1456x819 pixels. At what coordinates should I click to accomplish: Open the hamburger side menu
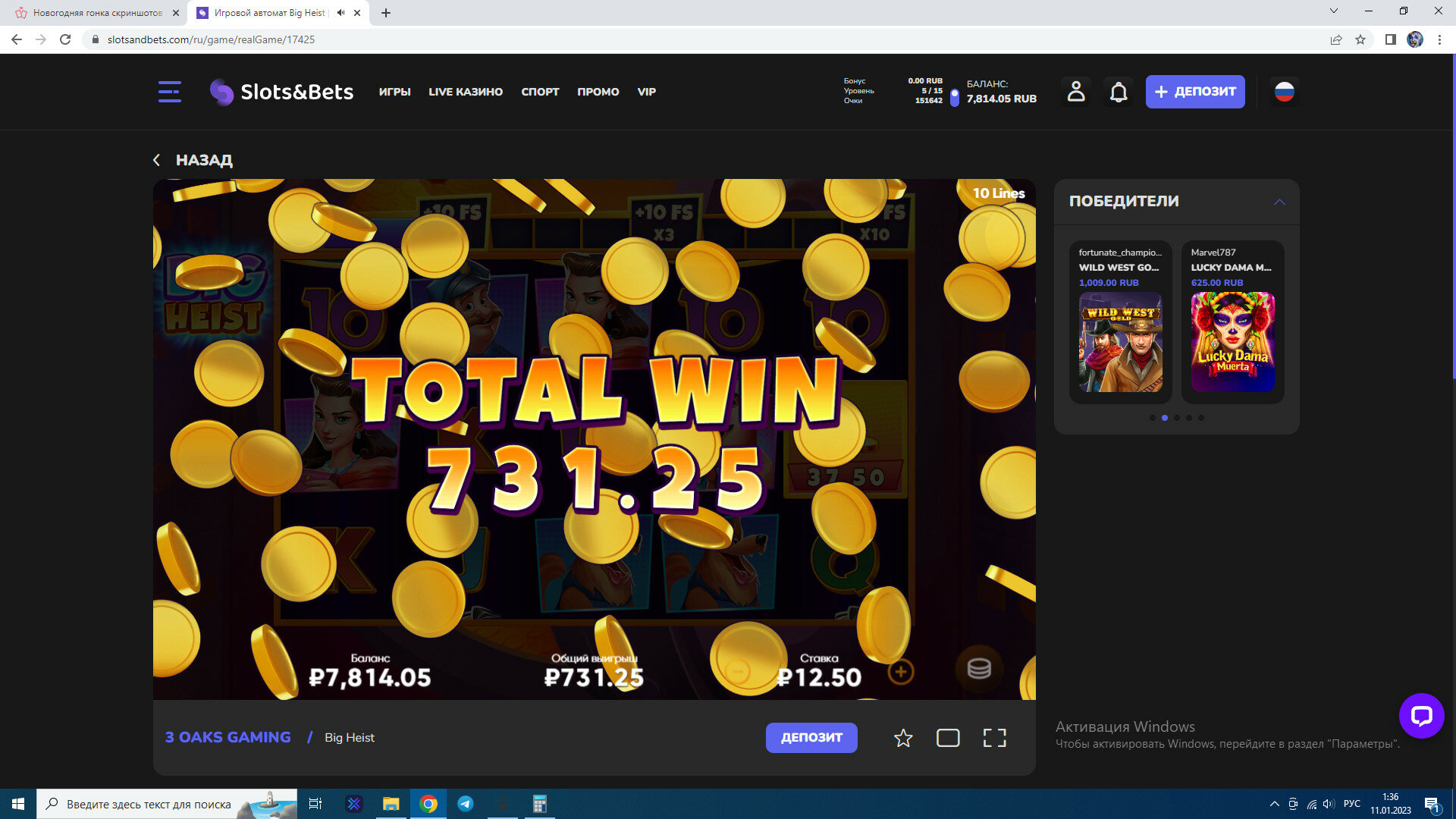point(169,92)
